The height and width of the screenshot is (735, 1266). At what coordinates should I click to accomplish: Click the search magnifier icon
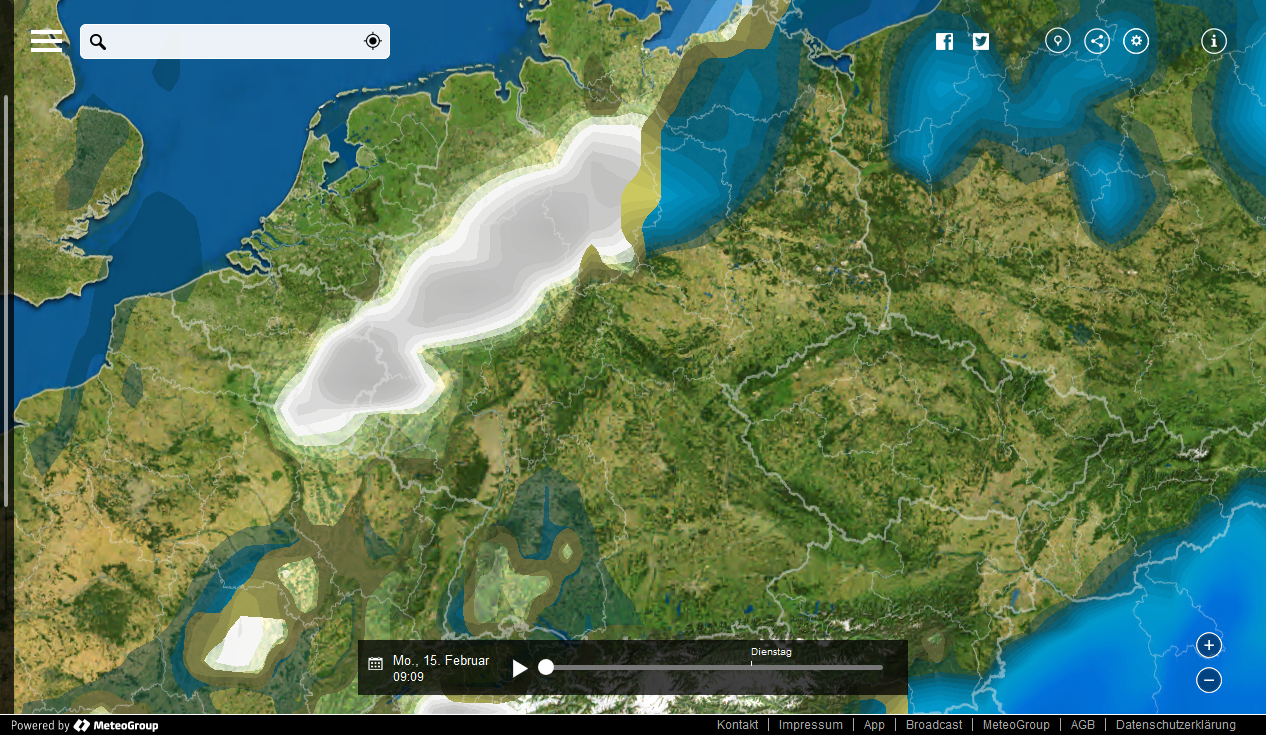point(97,41)
